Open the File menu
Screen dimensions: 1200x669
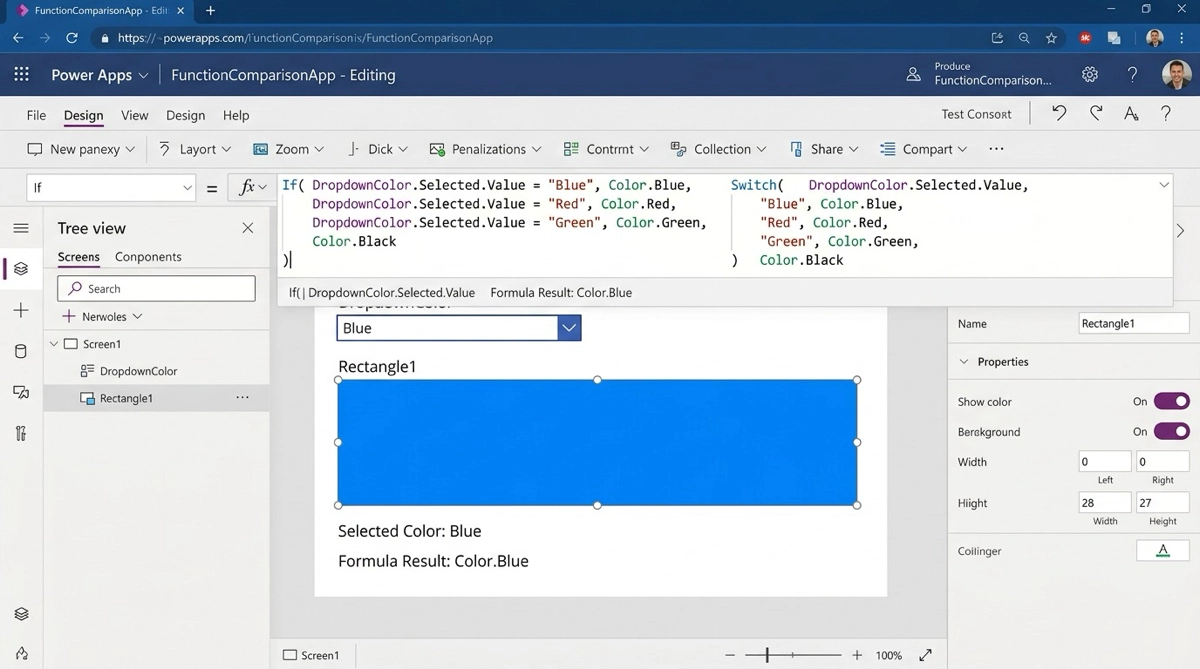[x=36, y=115]
